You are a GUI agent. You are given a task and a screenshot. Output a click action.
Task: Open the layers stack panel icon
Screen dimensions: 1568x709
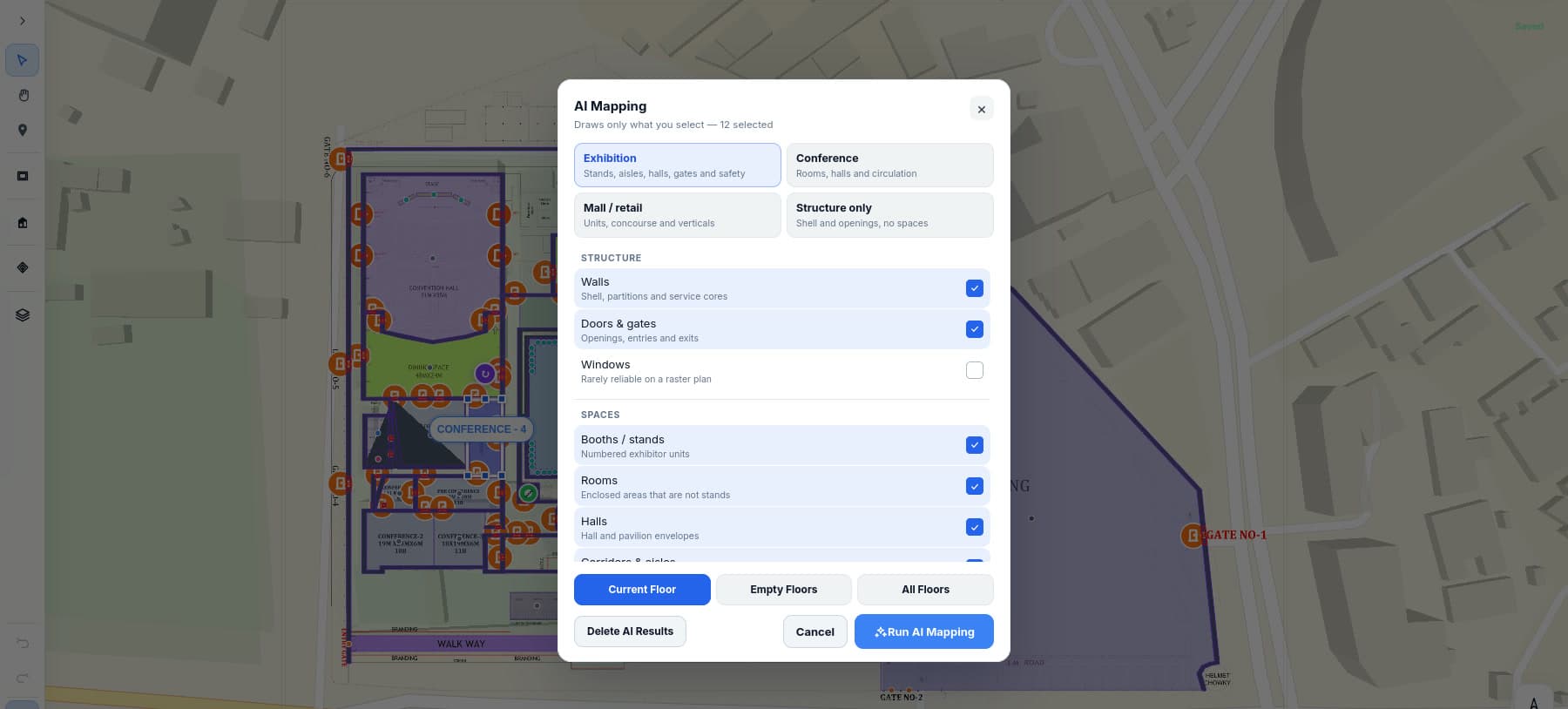[x=23, y=314]
